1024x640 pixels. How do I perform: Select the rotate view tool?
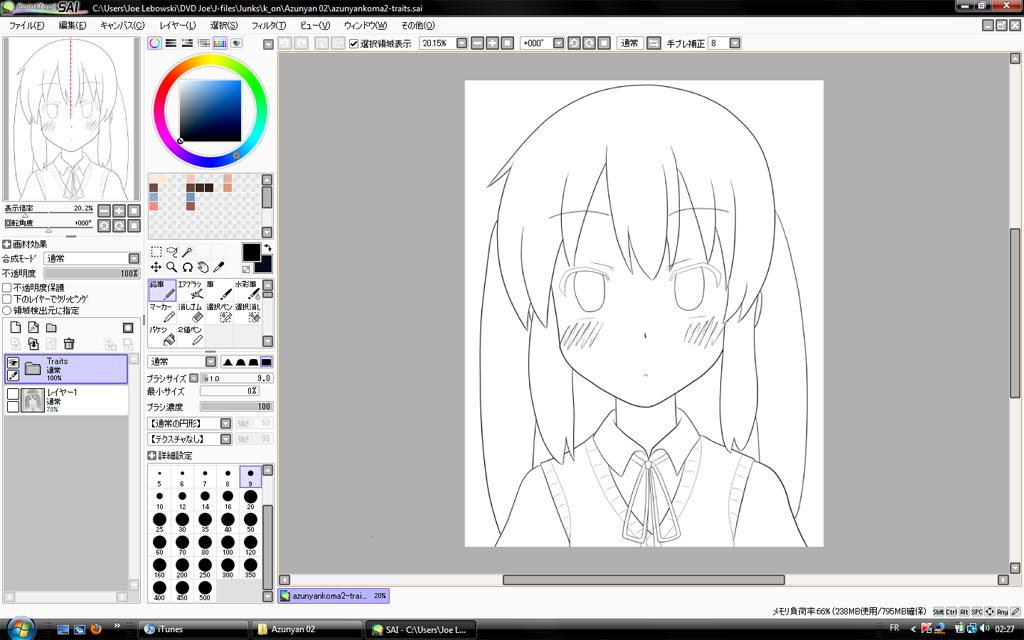point(187,267)
